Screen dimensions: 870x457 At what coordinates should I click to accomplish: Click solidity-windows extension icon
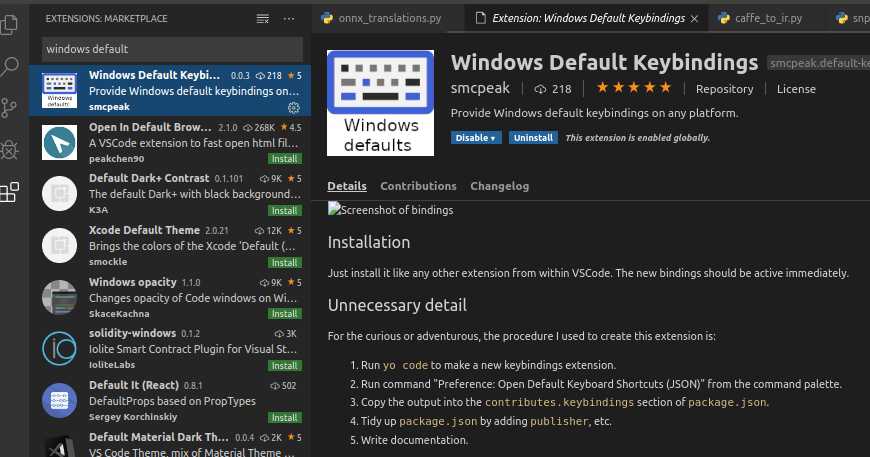click(x=59, y=348)
